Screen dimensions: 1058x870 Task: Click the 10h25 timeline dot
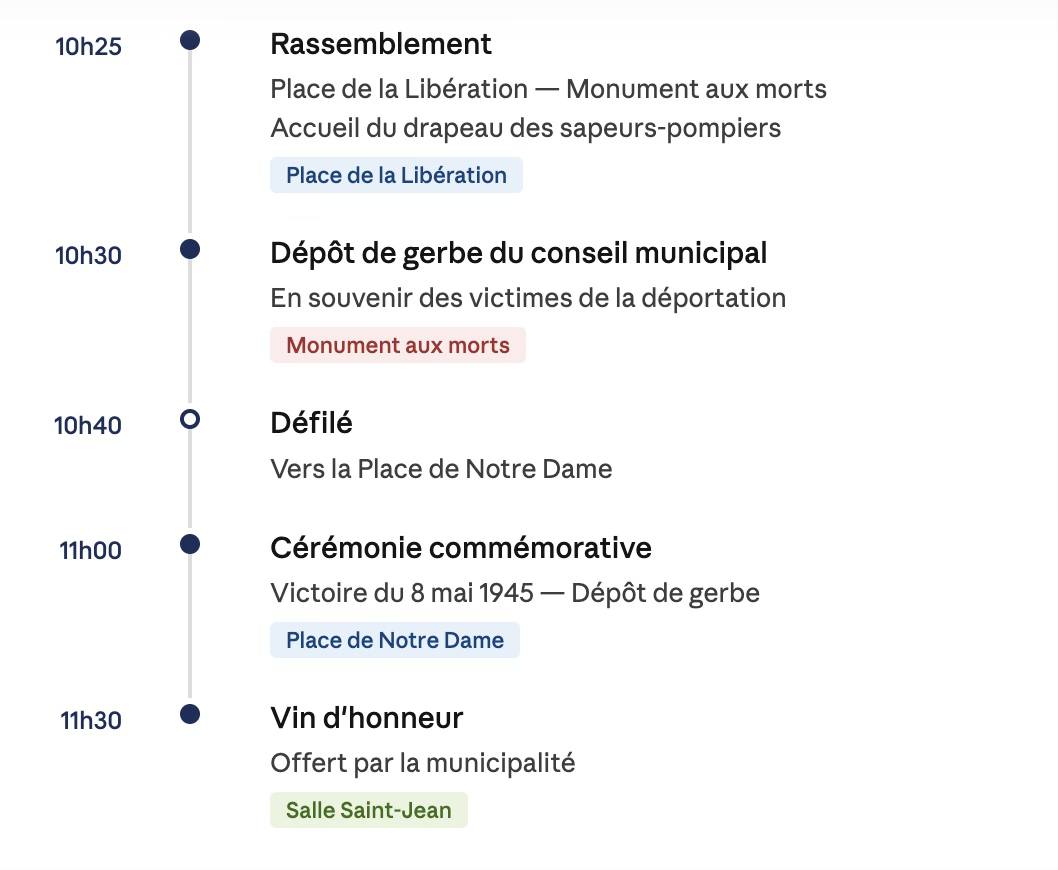[190, 40]
